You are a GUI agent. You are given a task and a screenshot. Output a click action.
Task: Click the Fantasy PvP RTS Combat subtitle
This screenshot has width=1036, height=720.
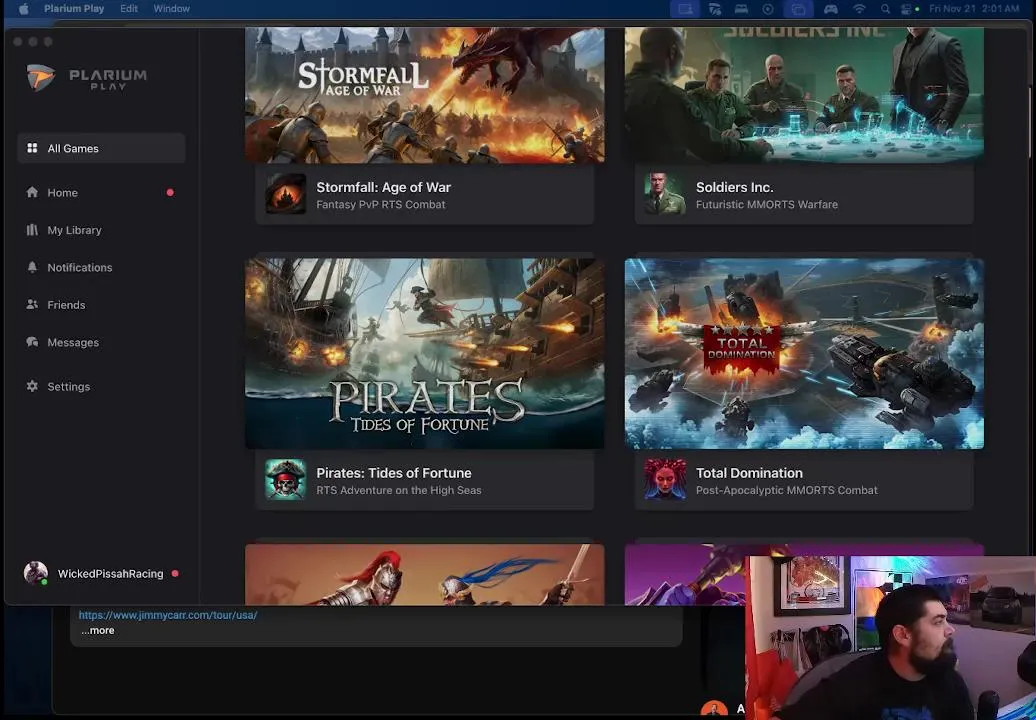point(381,205)
